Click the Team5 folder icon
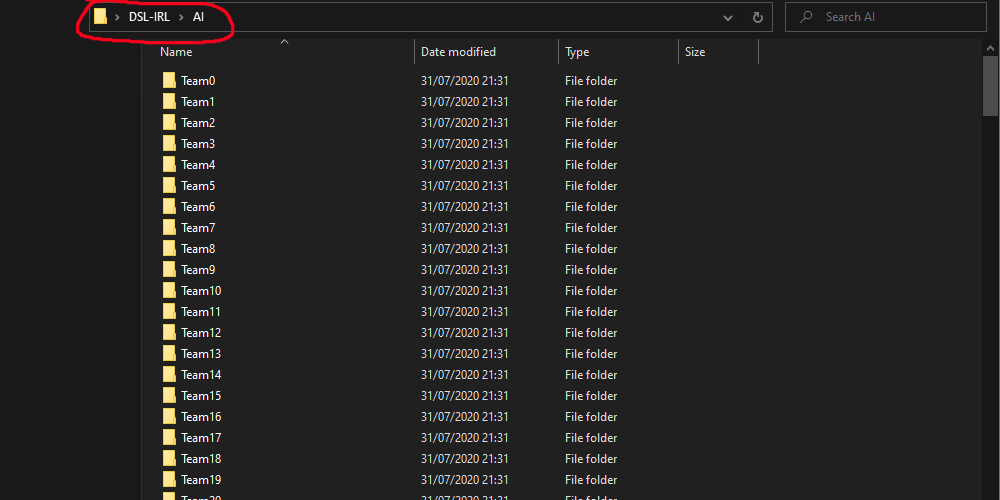The image size is (1000, 500). (x=169, y=186)
